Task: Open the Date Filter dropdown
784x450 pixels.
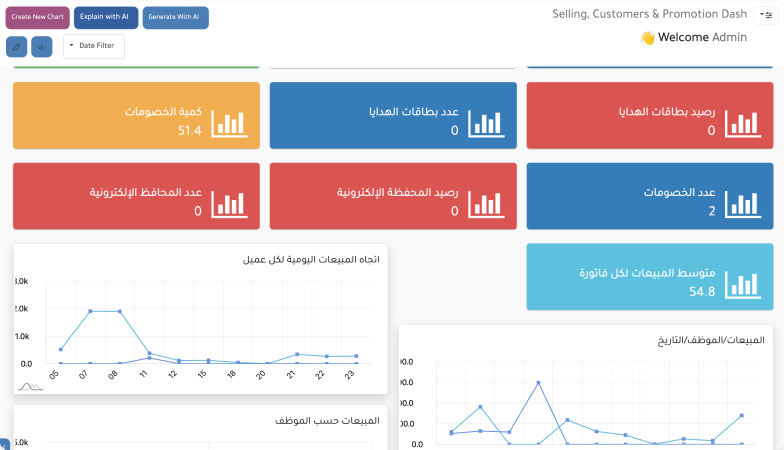Action: (94, 46)
